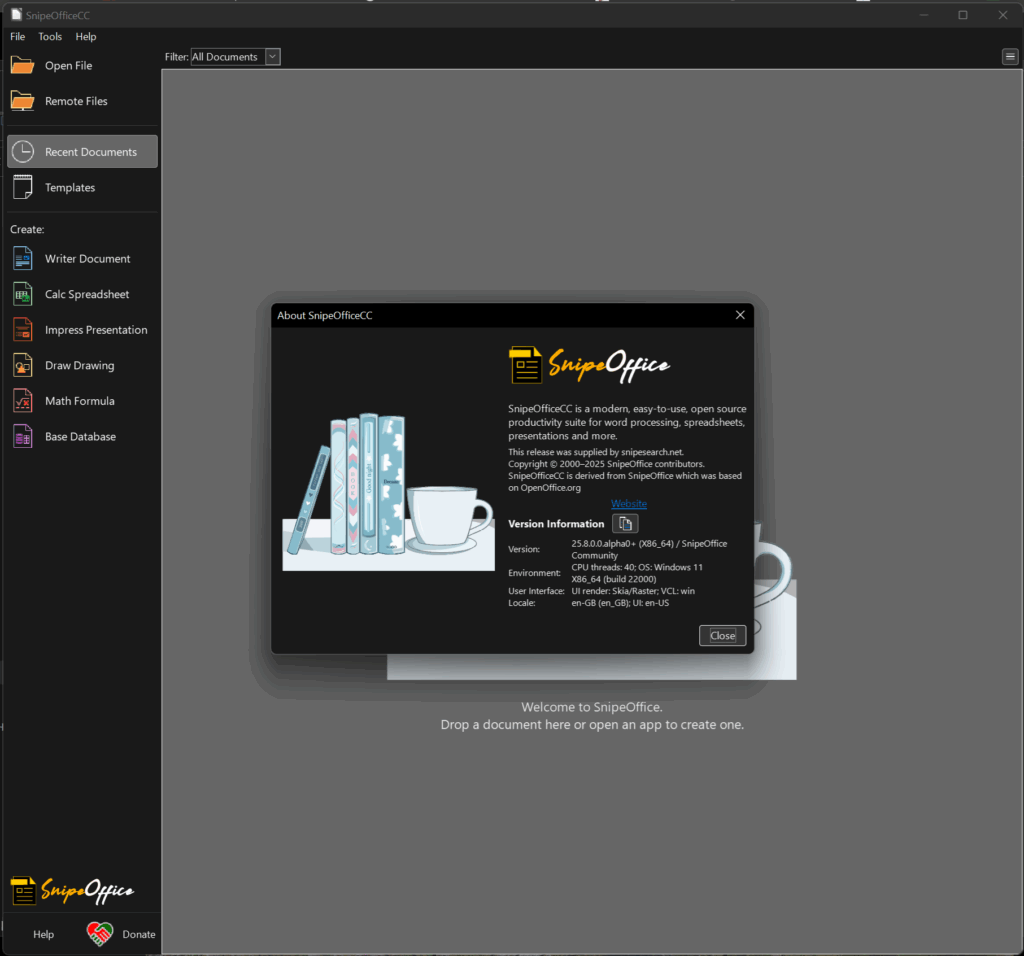The height and width of the screenshot is (956, 1024).
Task: Click the Help button at sidebar bottom
Action: tap(43, 934)
